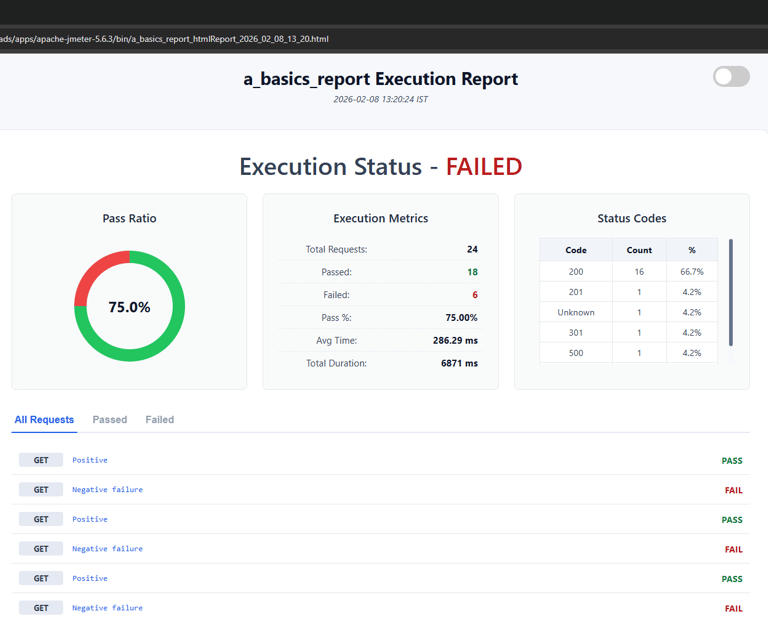The image size is (768, 619).
Task: Click the Total Duration: label
Action: (x=336, y=363)
